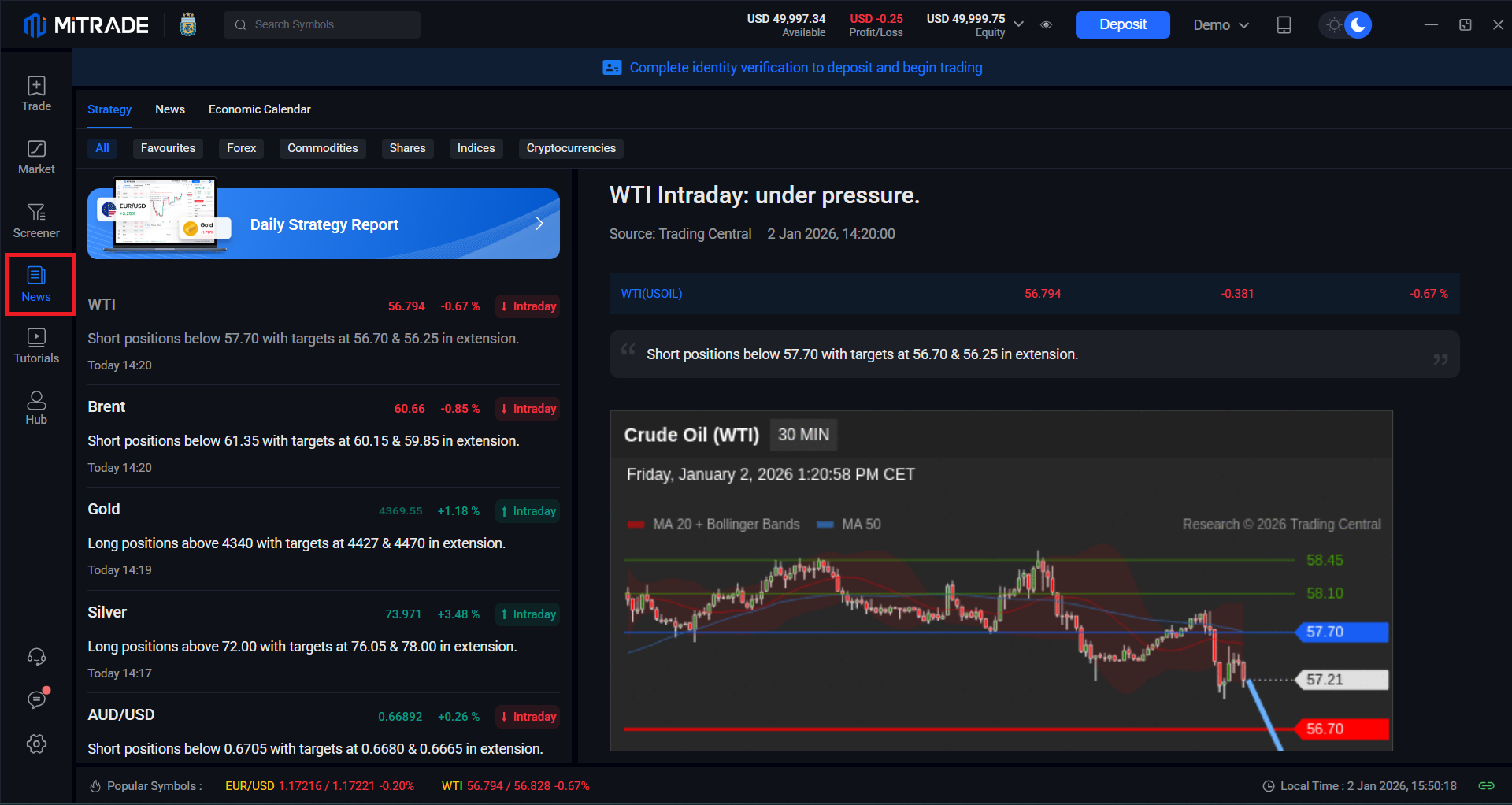Click the Popular Symbols flame icon

tap(95, 786)
